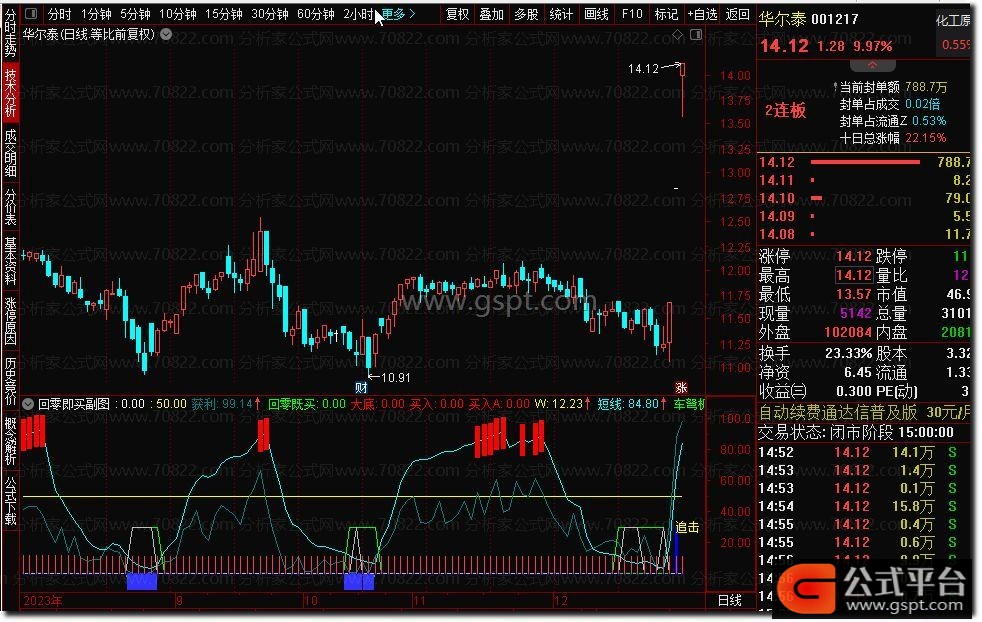Open the 统计 statistics tool
Viewport: 982px width, 622px height.
[561, 14]
